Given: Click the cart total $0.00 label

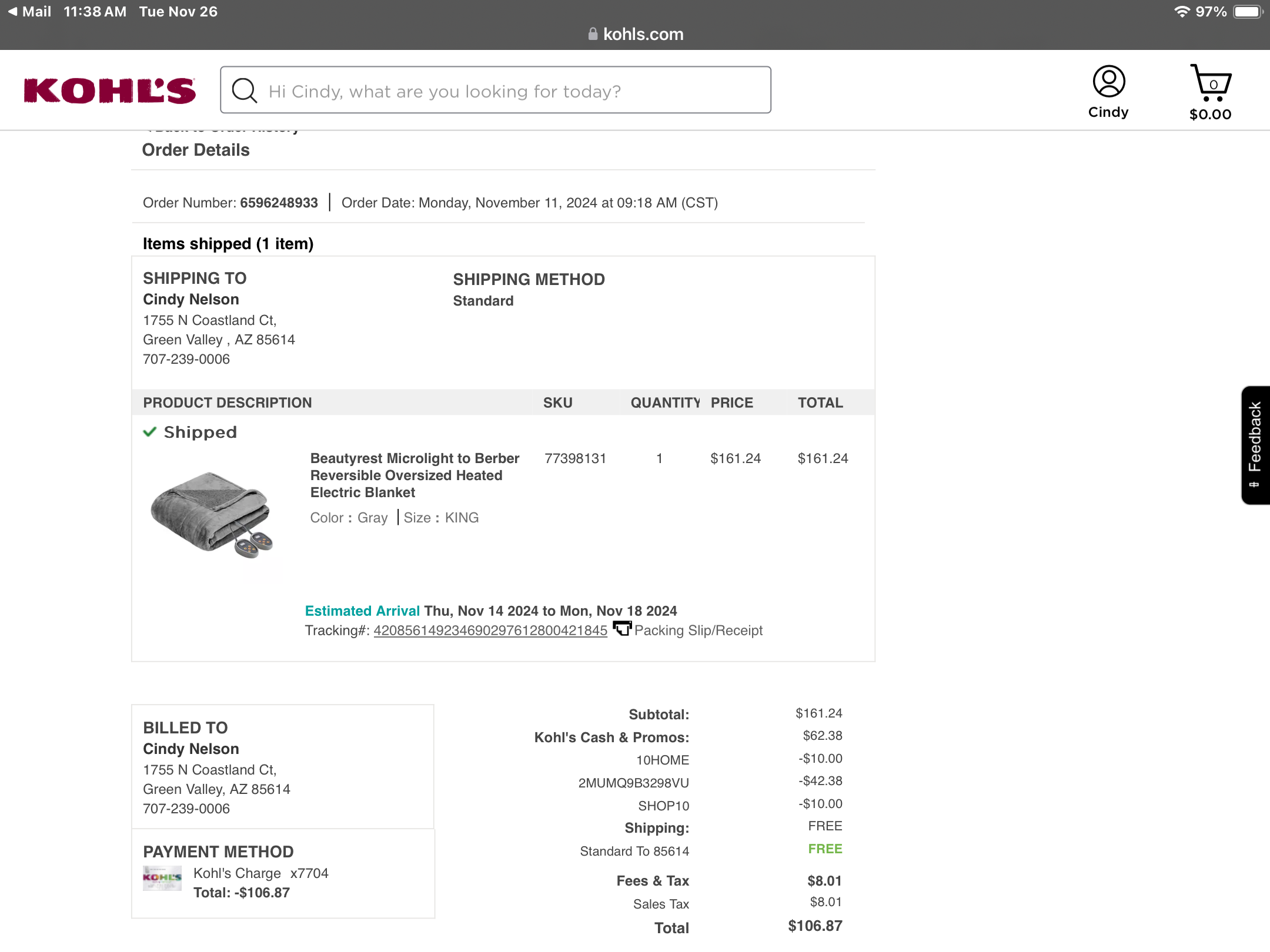Looking at the screenshot, I should tap(1210, 115).
